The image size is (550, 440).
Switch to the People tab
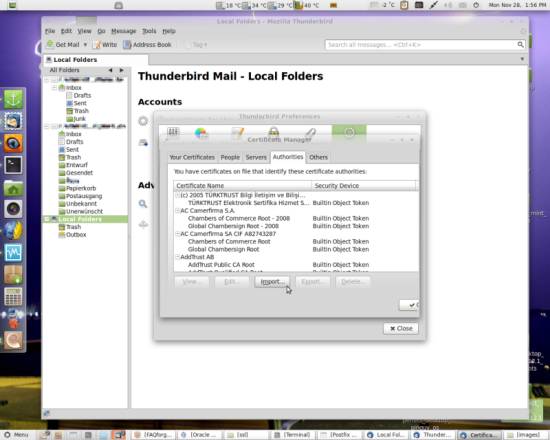[x=230, y=157]
